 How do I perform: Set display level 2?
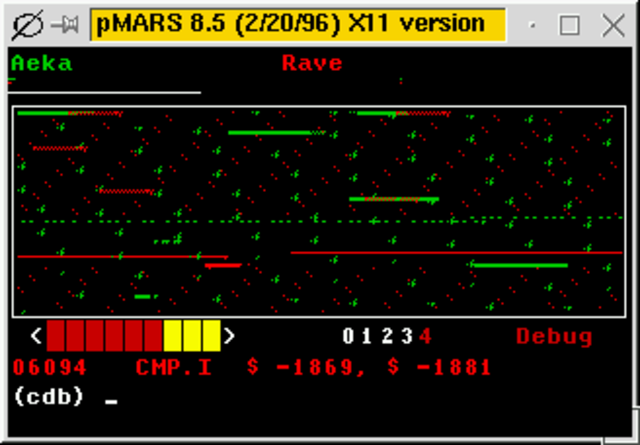[x=387, y=336]
